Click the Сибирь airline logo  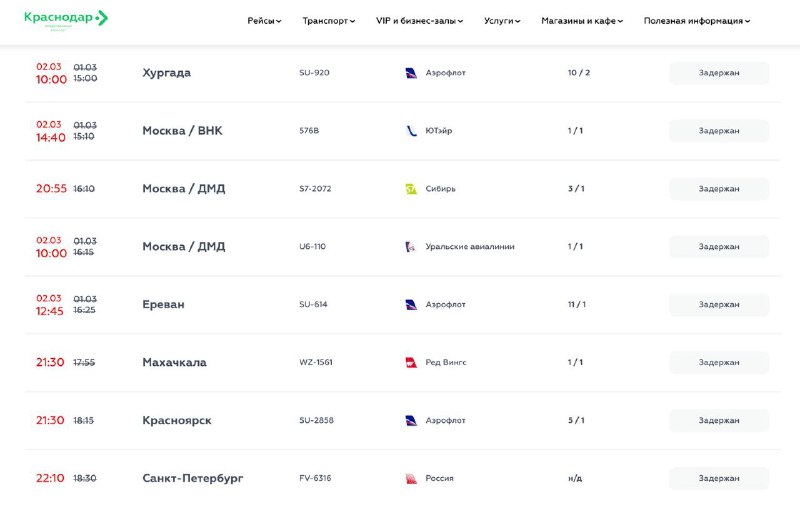click(411, 189)
